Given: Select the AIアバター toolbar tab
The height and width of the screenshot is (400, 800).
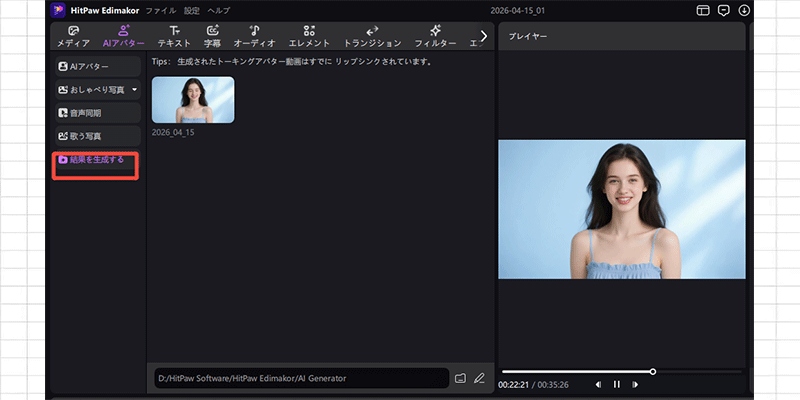Looking at the screenshot, I should (123, 36).
